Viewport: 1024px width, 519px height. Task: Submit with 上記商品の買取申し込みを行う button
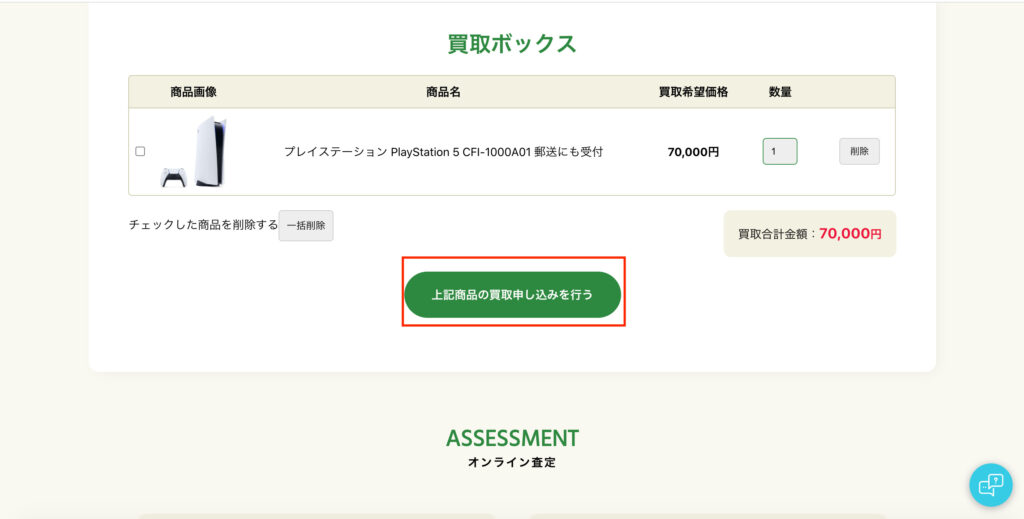512,294
